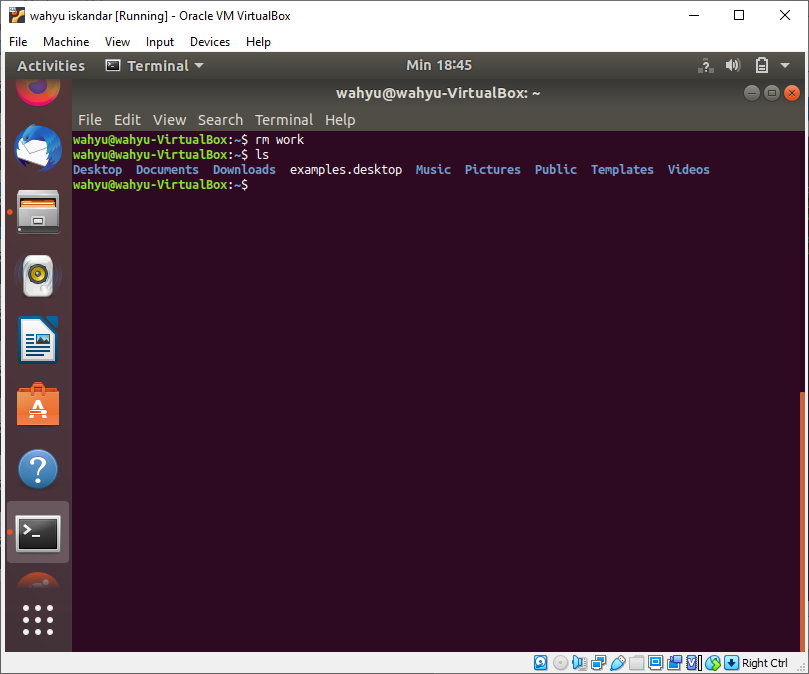
Task: Click the 'Right Ctrl' host key label
Action: [x=765, y=663]
